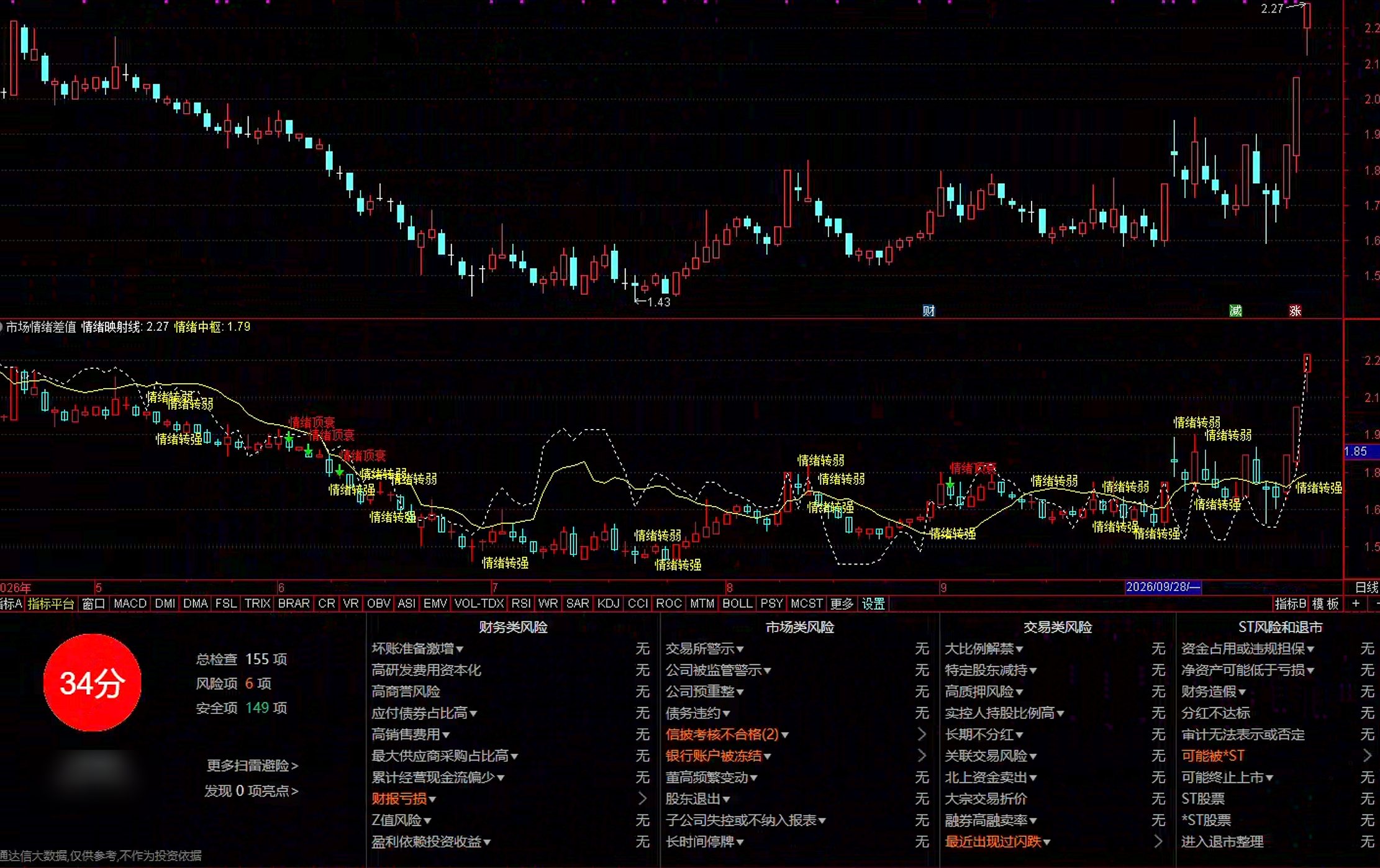Click the red 34分 risk score circle
The width and height of the screenshot is (1380, 868).
pos(92,683)
